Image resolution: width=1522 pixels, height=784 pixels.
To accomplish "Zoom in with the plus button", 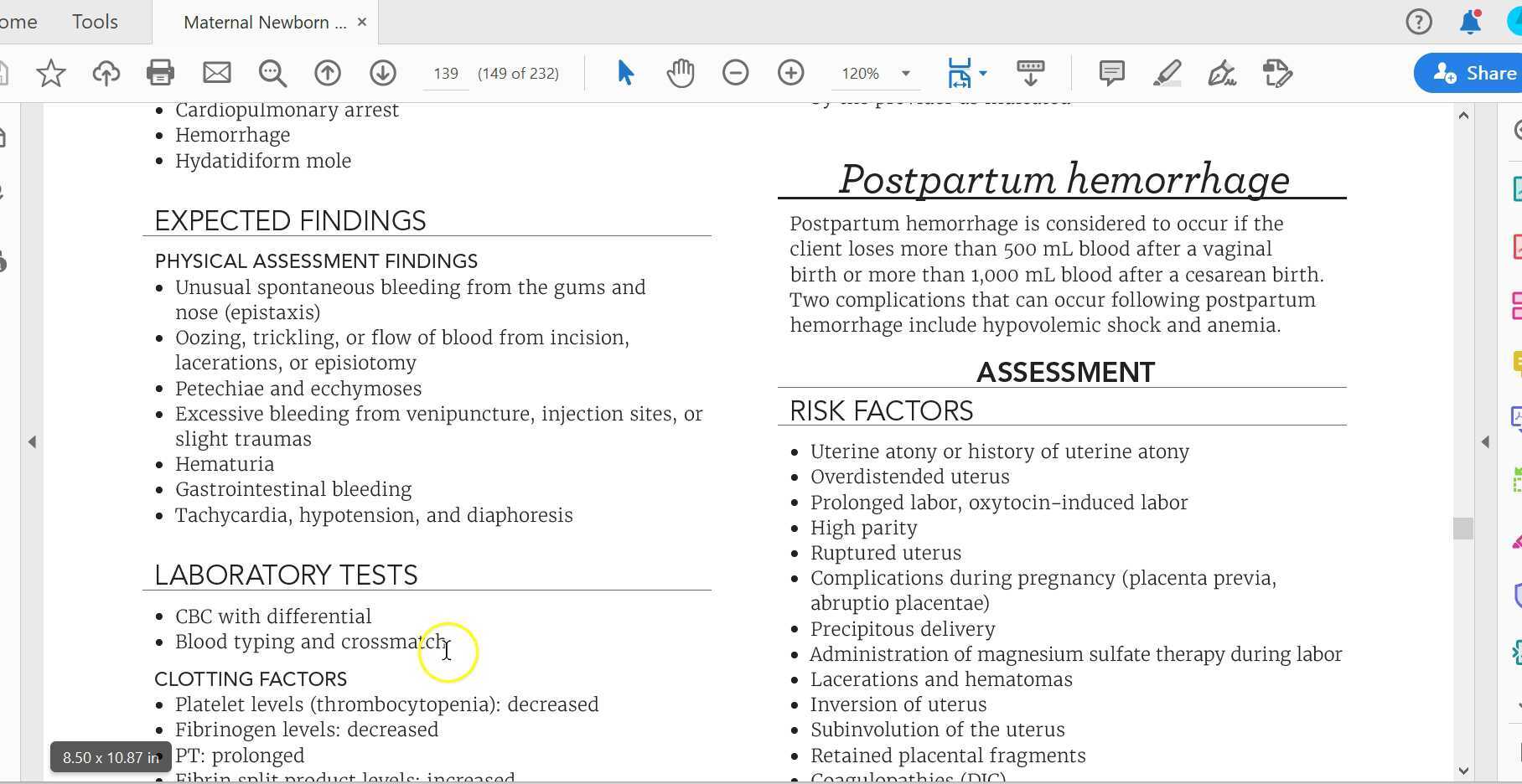I will (x=791, y=74).
